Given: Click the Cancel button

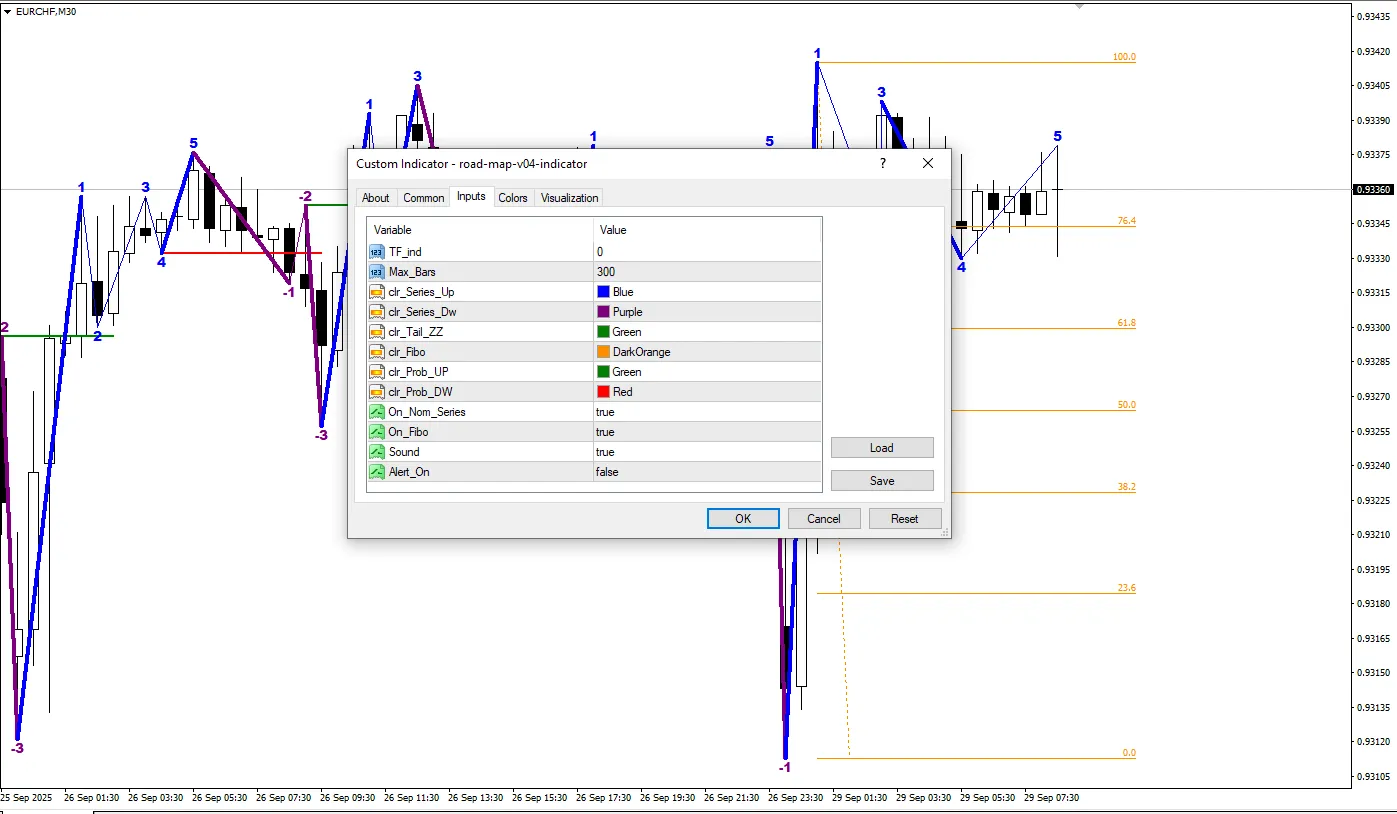Looking at the screenshot, I should coord(824,519).
